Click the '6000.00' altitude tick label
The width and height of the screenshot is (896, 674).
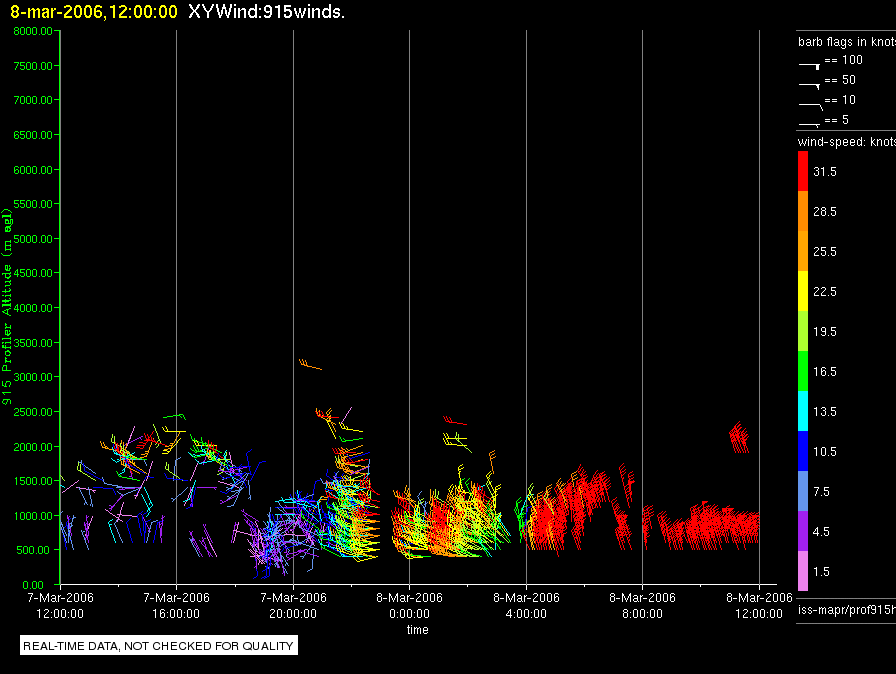(33, 170)
